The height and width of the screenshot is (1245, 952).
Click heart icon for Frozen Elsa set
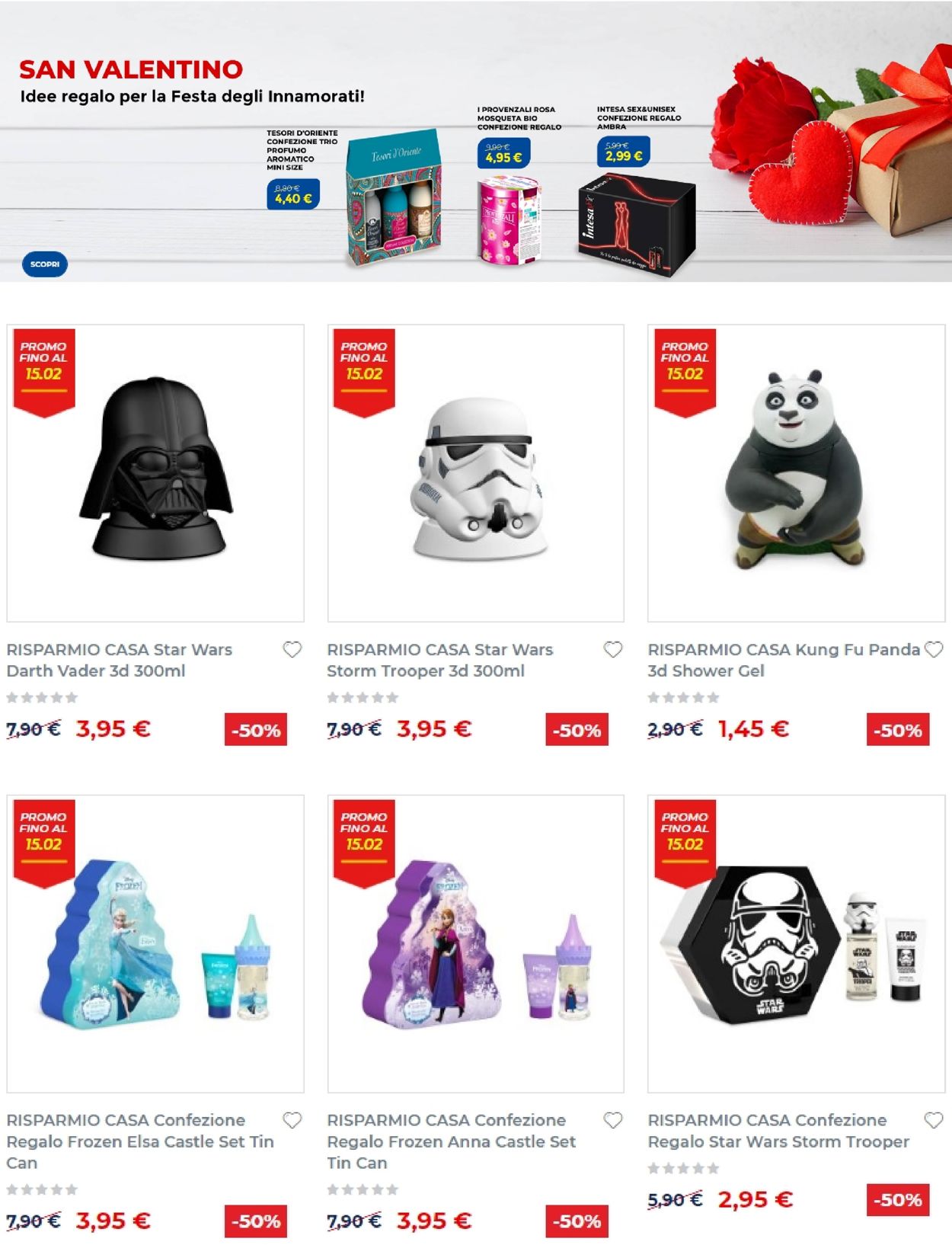tap(292, 1121)
